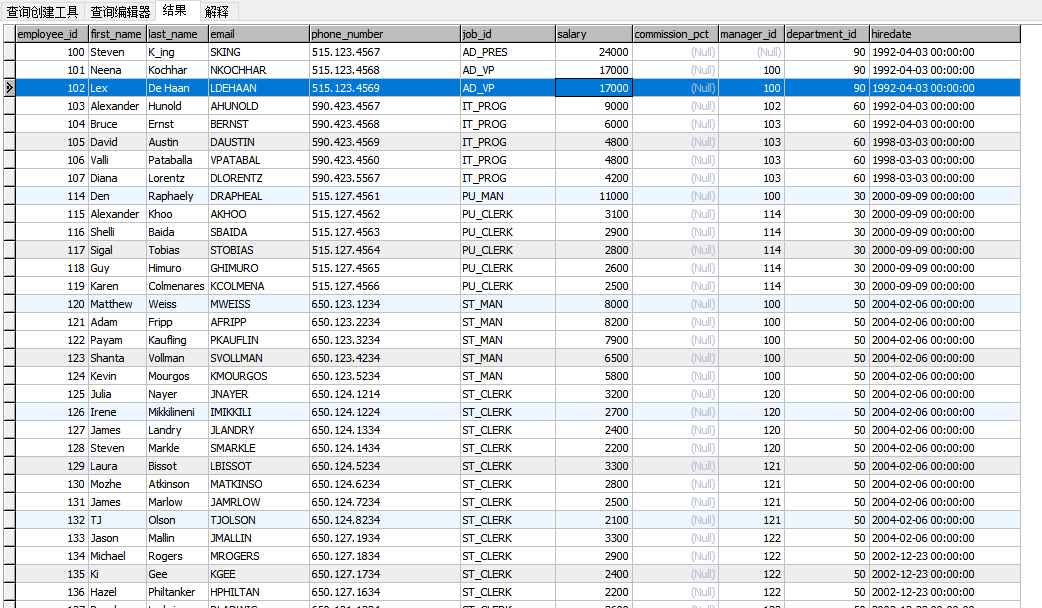Click the hiredate column header
Screen dimensions: 1042x608
click(944, 34)
